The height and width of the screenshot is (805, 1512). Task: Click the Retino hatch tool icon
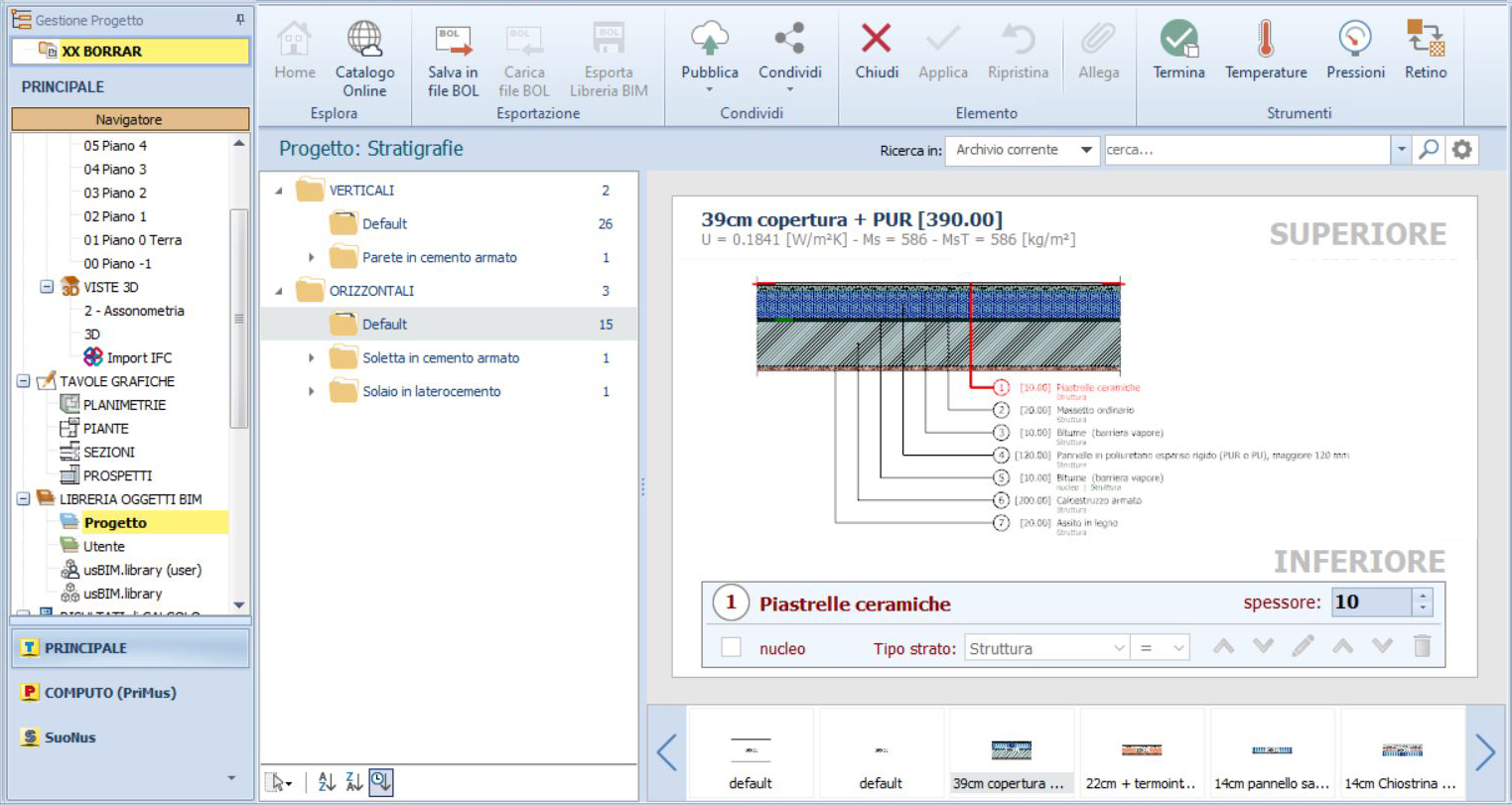point(1425,39)
